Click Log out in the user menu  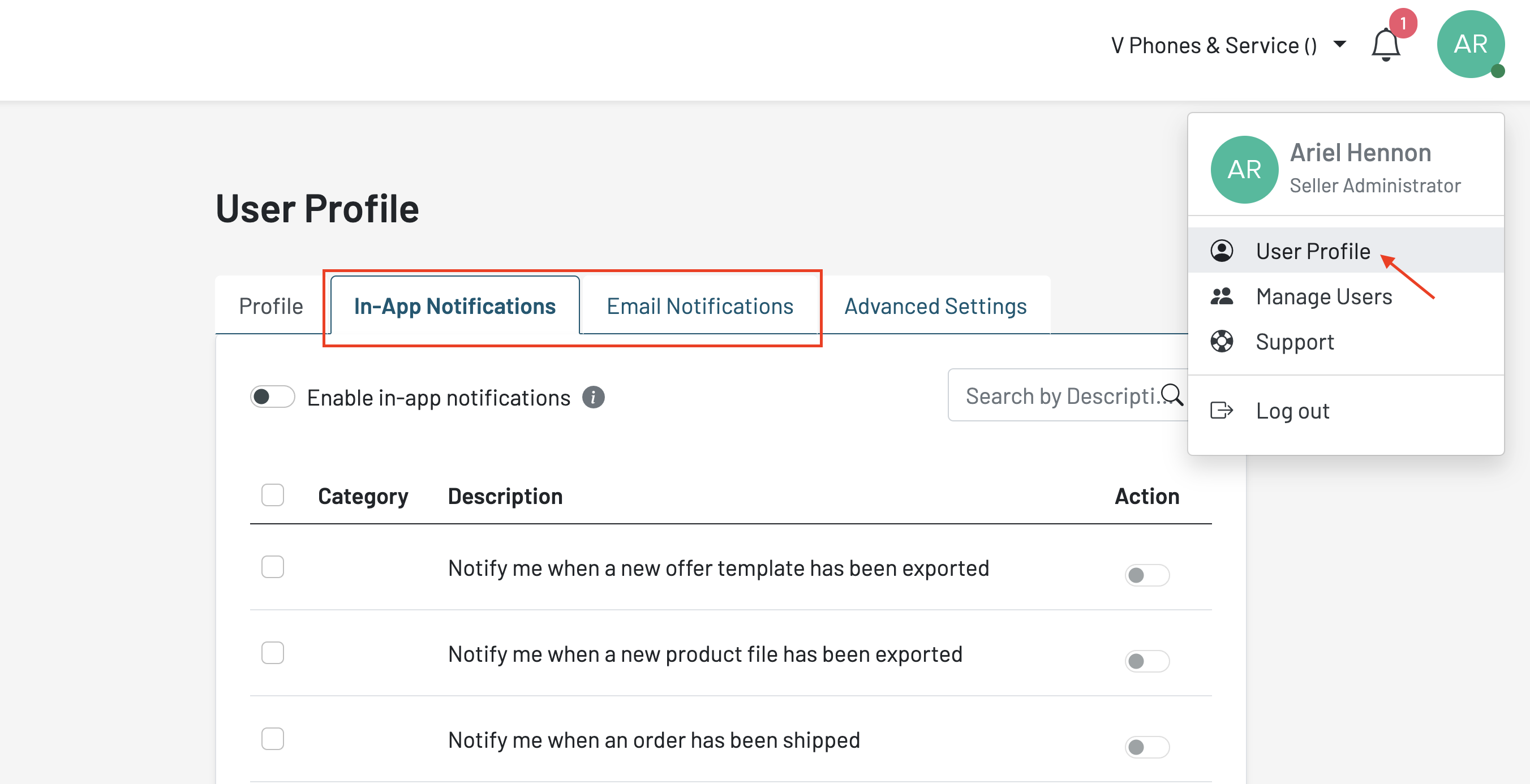tap(1292, 411)
